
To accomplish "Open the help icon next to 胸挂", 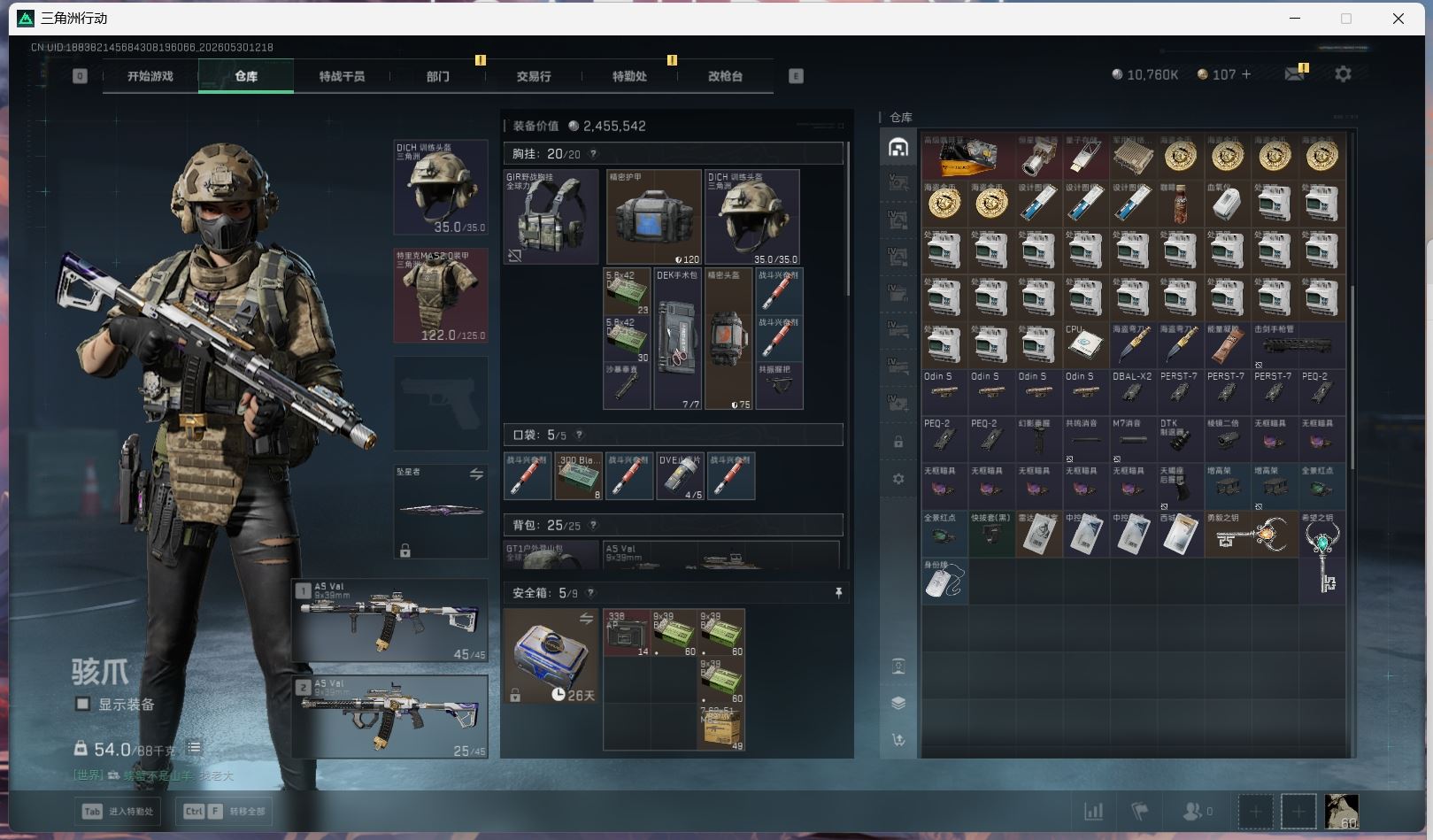I will [x=593, y=154].
